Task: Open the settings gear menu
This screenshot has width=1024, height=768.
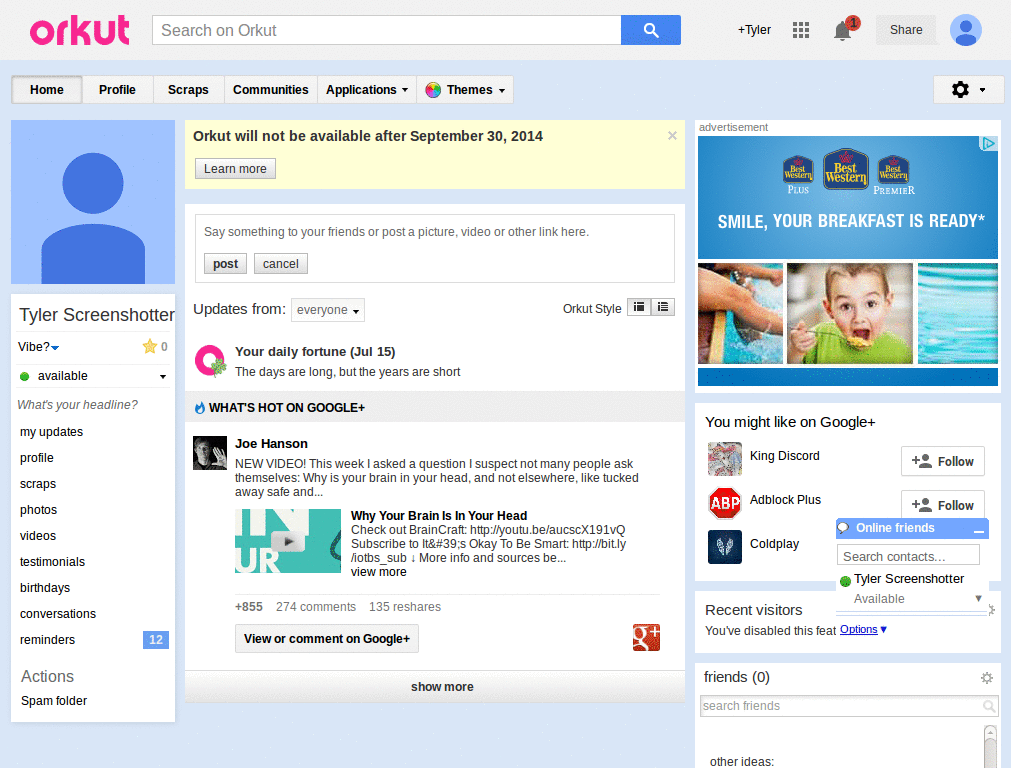Action: (968, 89)
